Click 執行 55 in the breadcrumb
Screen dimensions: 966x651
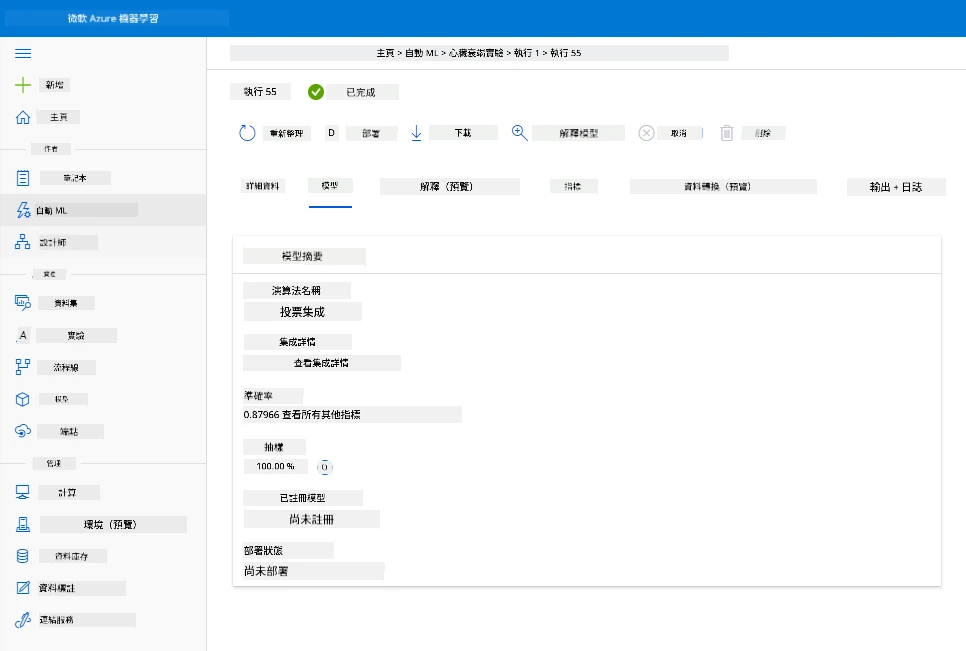[566, 53]
